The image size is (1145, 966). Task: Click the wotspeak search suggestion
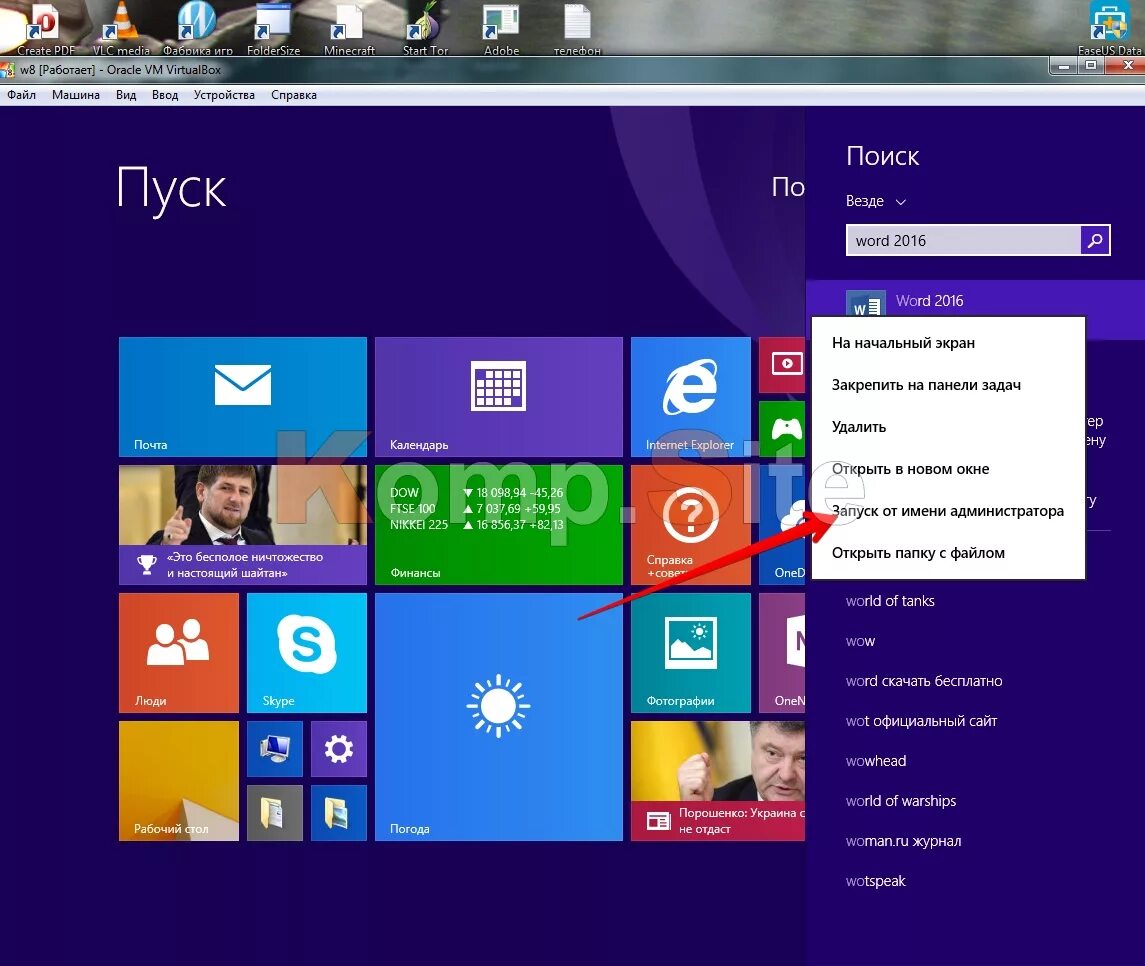pyautogui.click(x=875, y=881)
